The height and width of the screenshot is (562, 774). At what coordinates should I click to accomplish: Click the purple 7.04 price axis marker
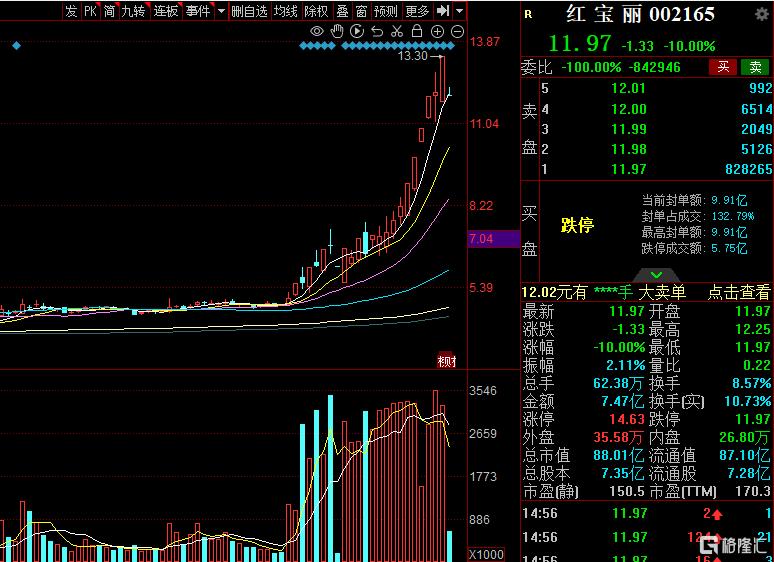coord(494,239)
